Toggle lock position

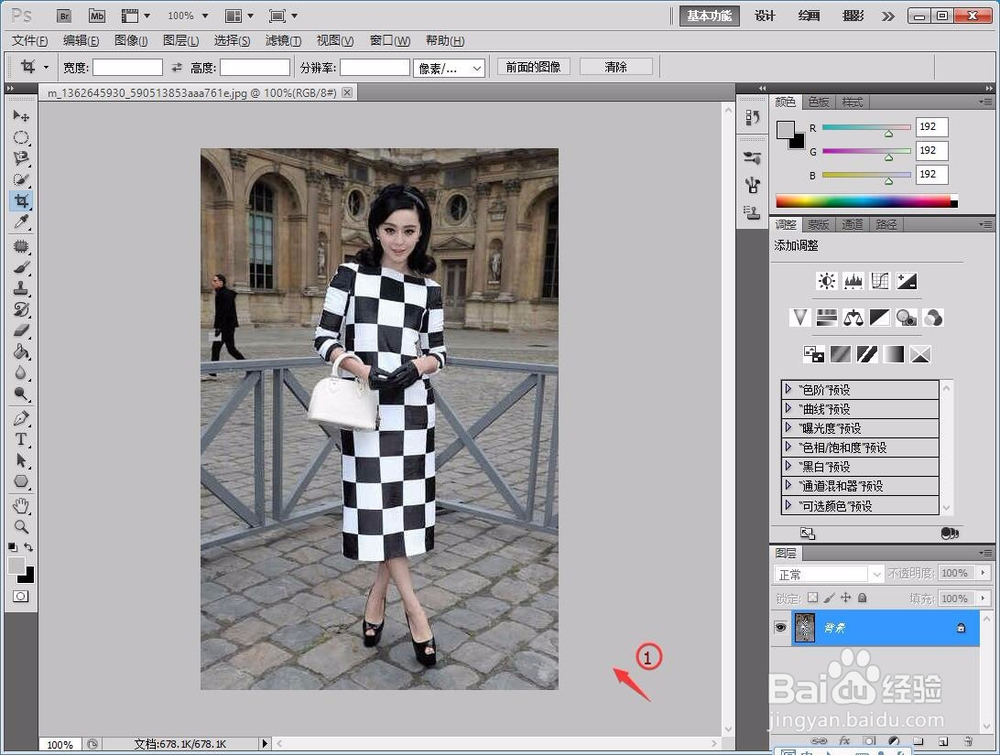[x=846, y=597]
